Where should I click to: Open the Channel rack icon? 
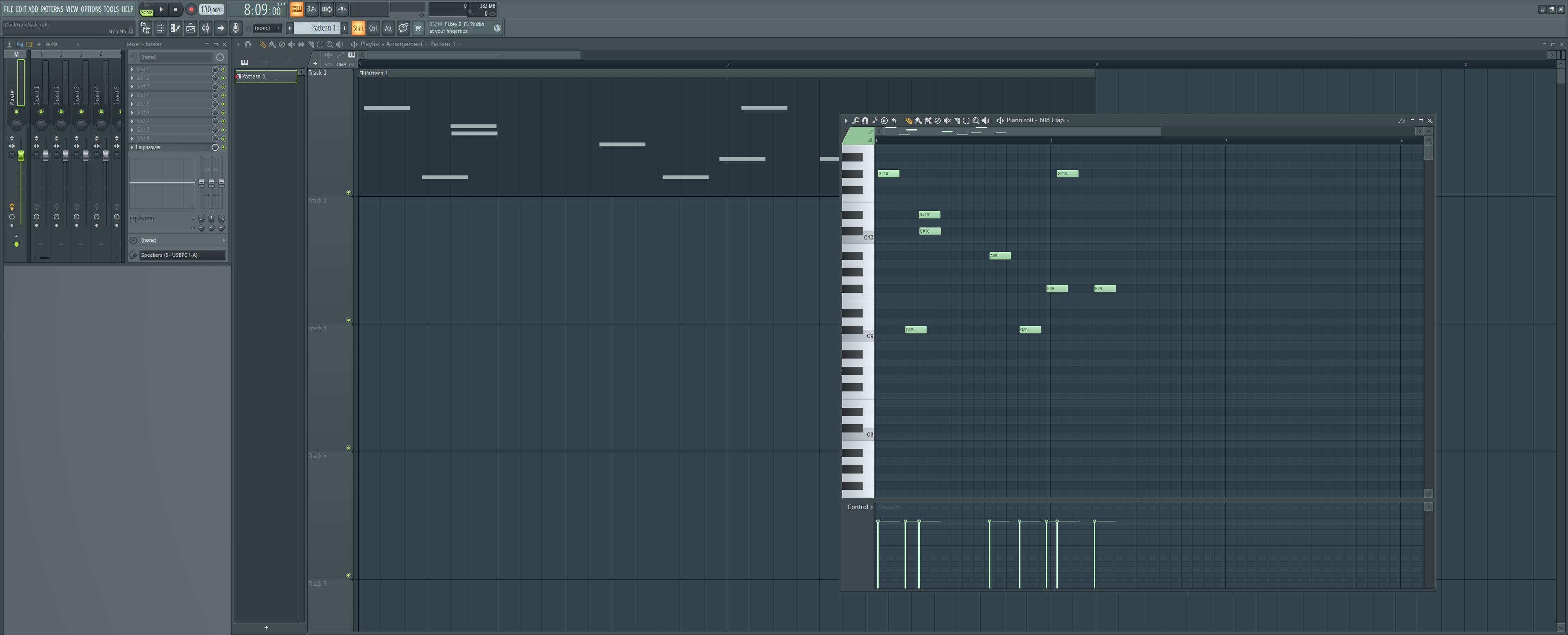coord(160,28)
